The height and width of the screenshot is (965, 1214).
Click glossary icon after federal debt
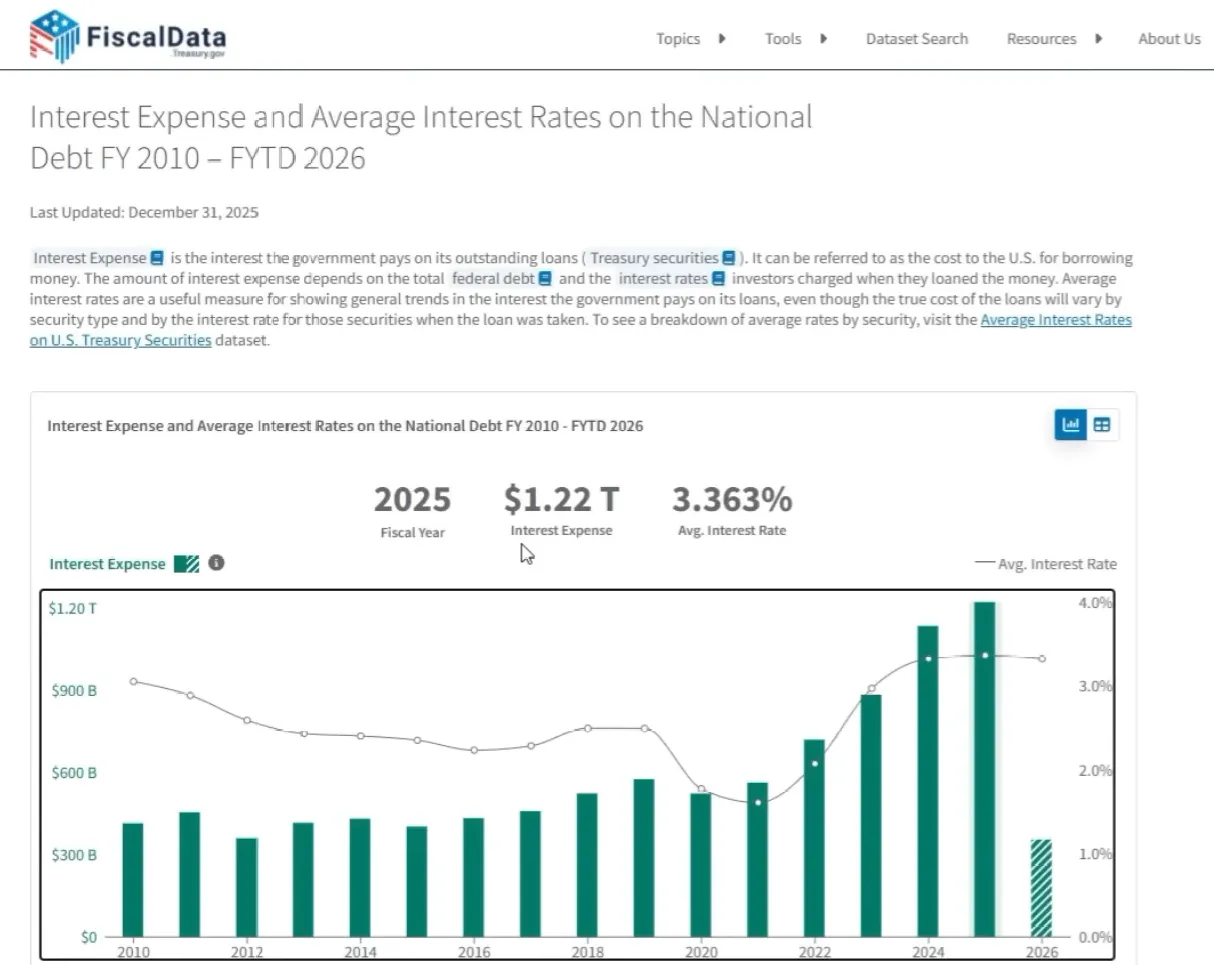coord(545,279)
